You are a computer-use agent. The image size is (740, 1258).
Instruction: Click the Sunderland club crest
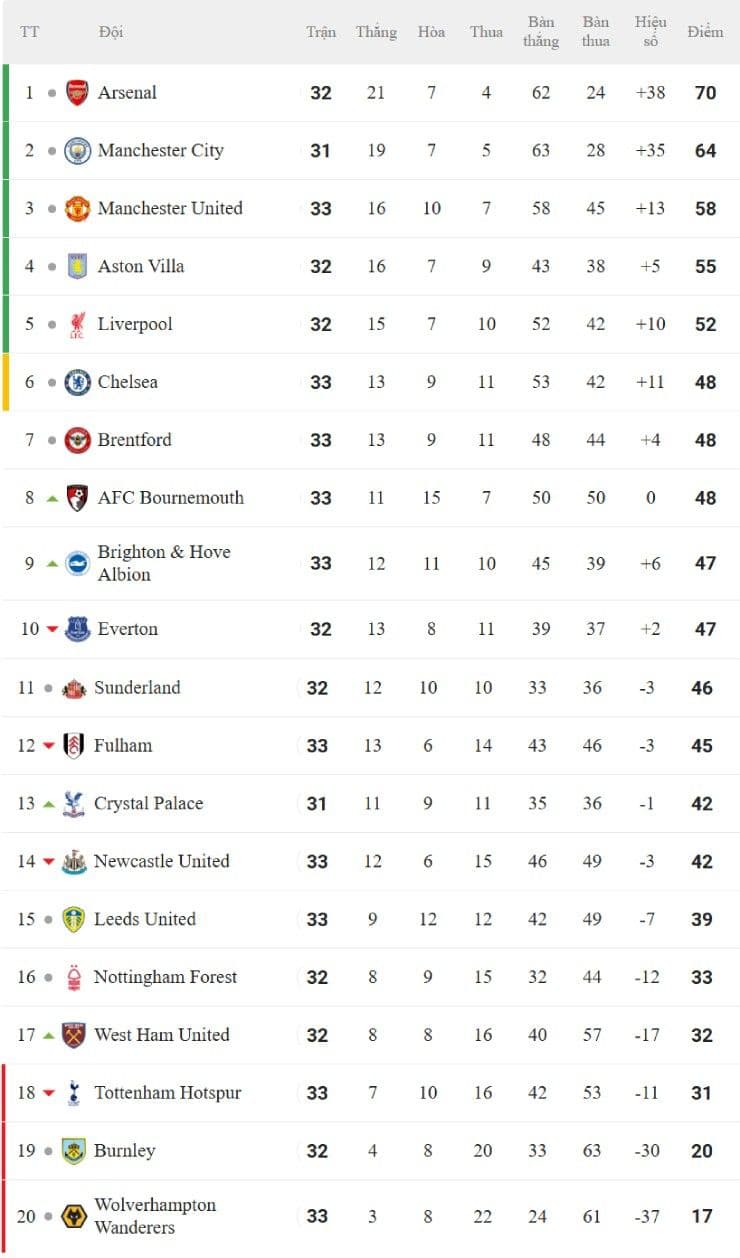74,688
